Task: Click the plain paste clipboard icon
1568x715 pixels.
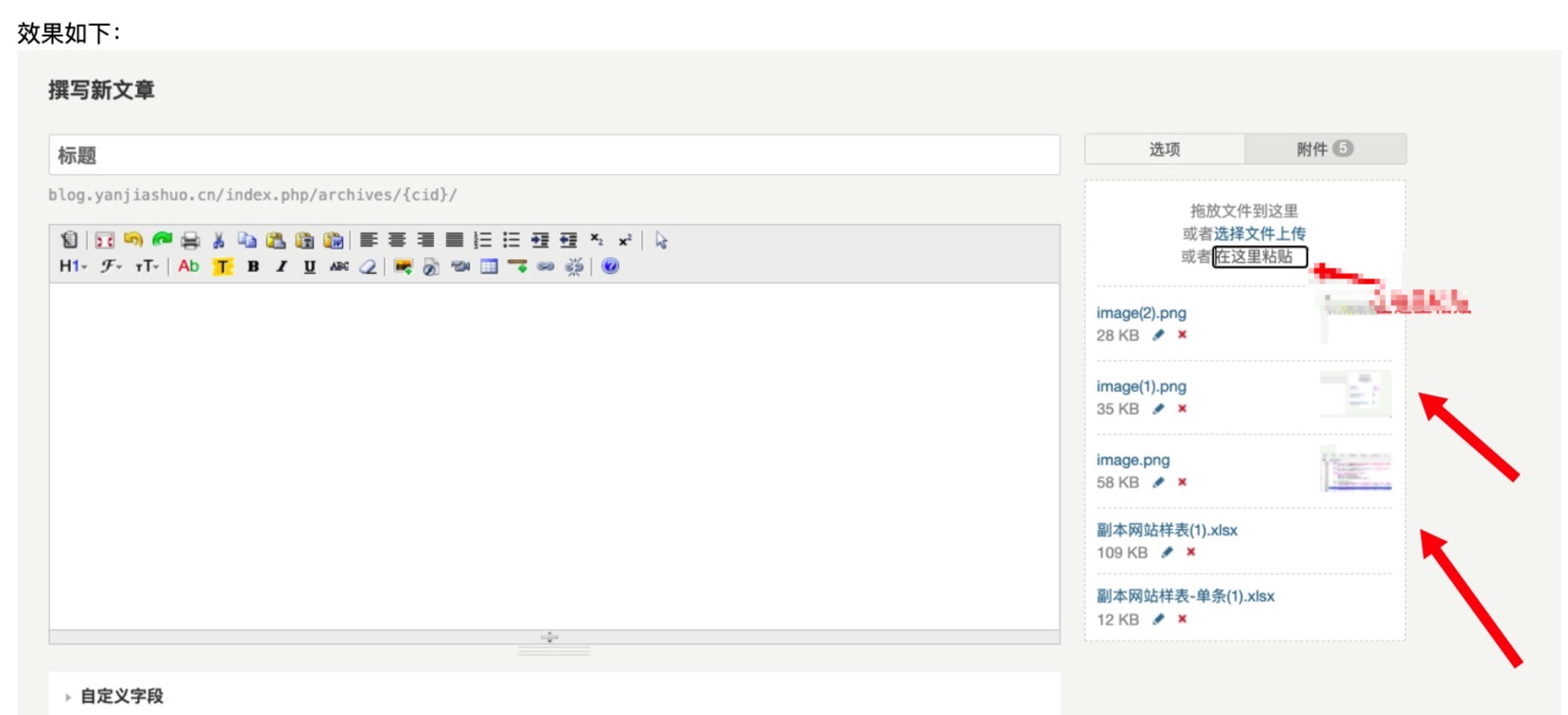Action: click(275, 240)
